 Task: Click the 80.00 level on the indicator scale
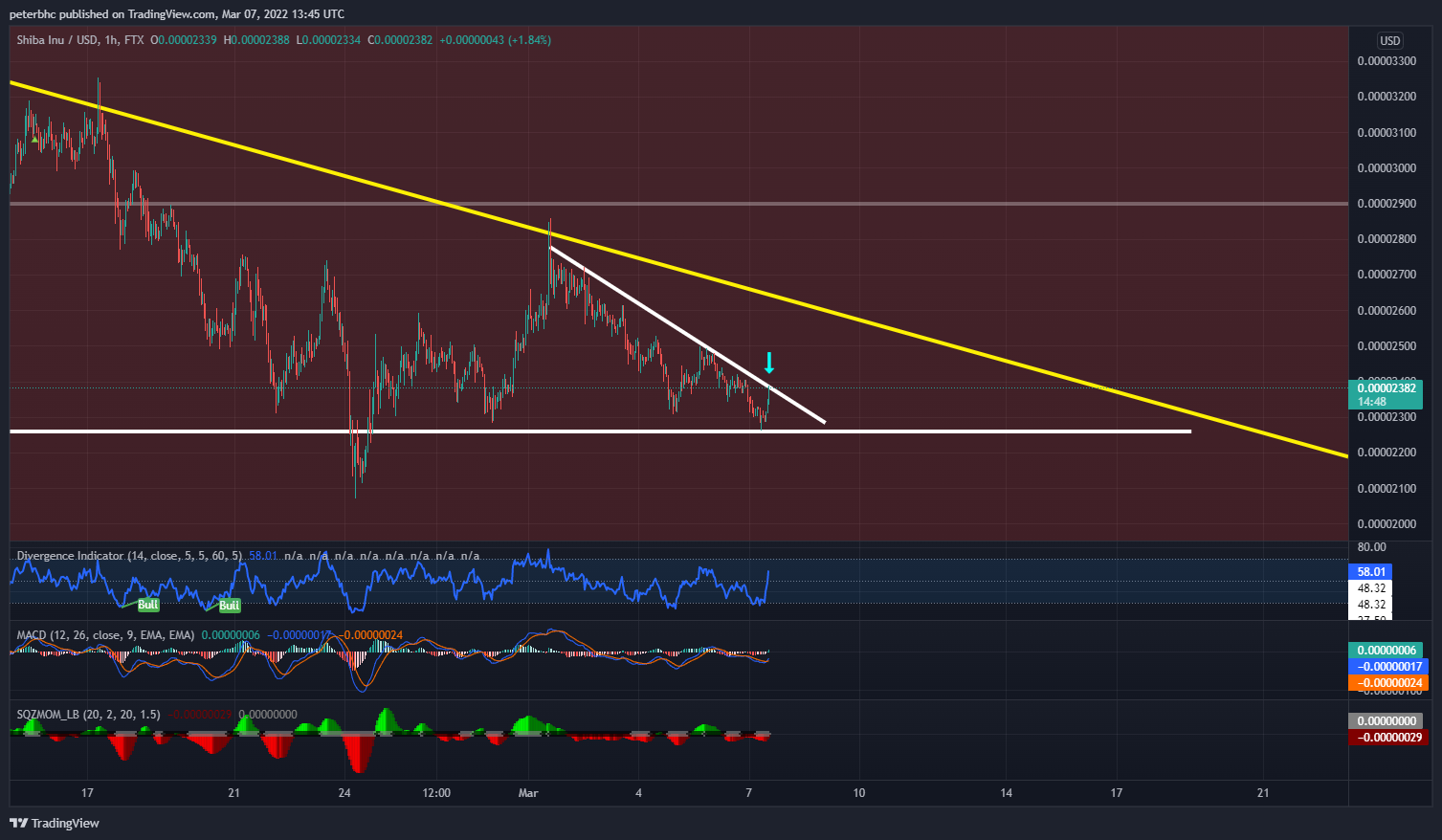point(1371,547)
